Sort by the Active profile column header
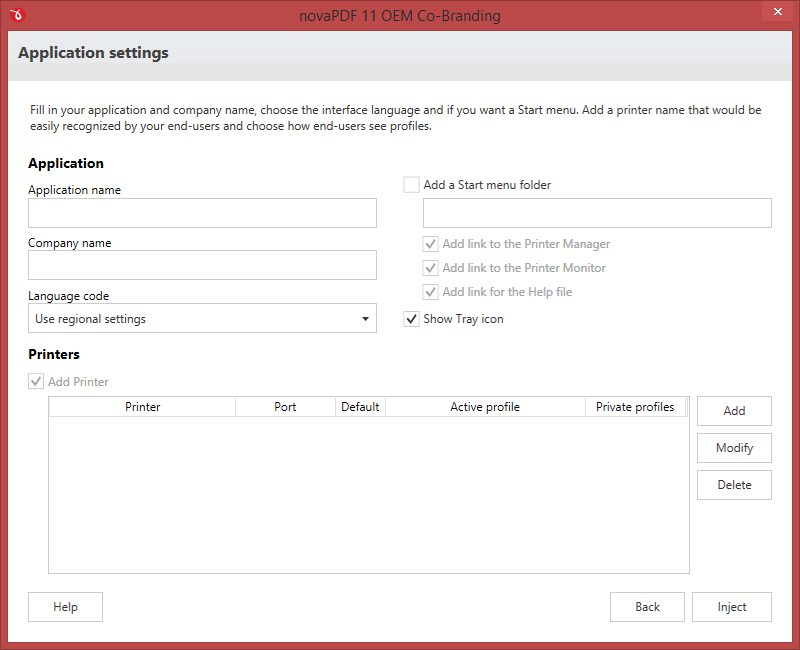 pyautogui.click(x=485, y=407)
